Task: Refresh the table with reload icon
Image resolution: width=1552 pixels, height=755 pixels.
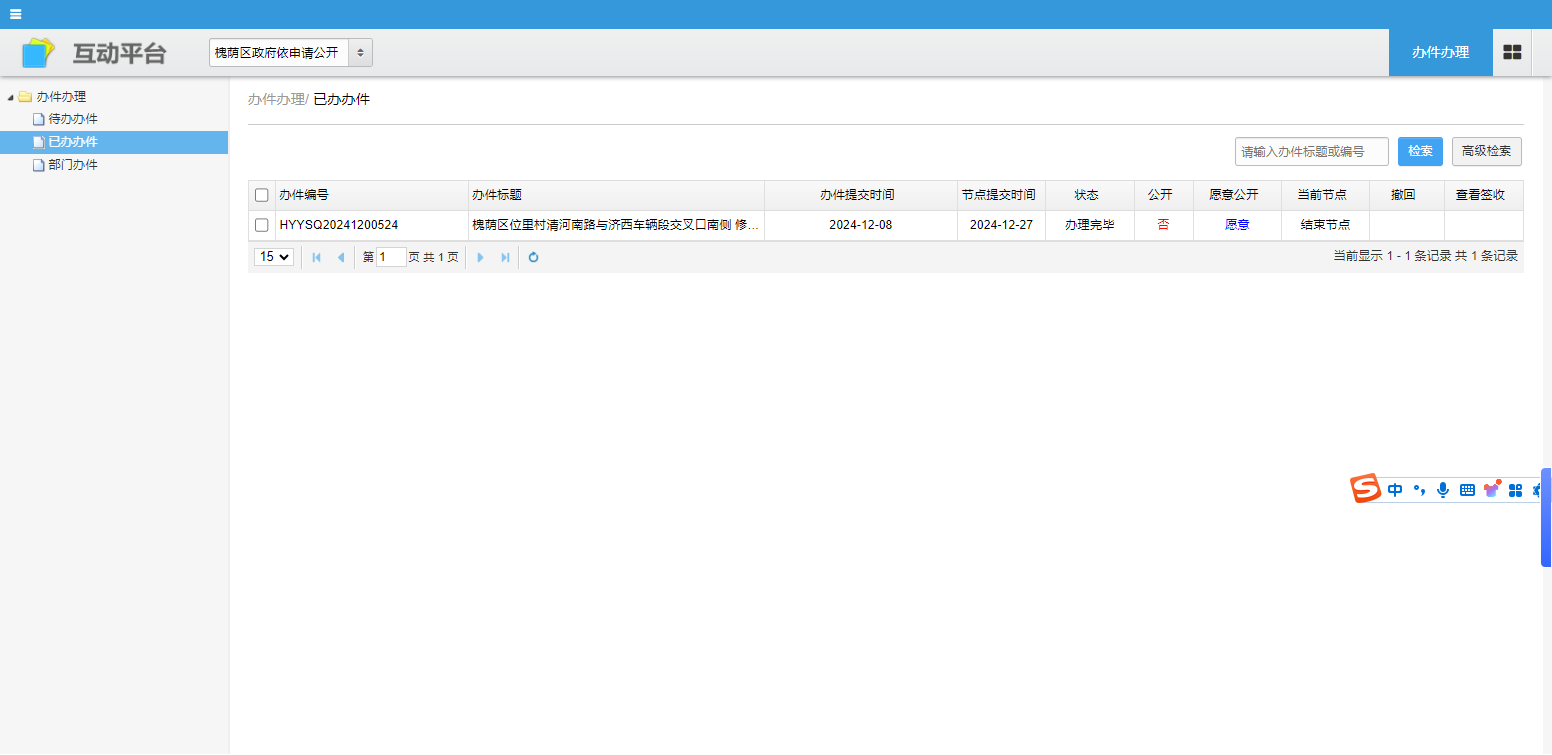Action: point(533,257)
